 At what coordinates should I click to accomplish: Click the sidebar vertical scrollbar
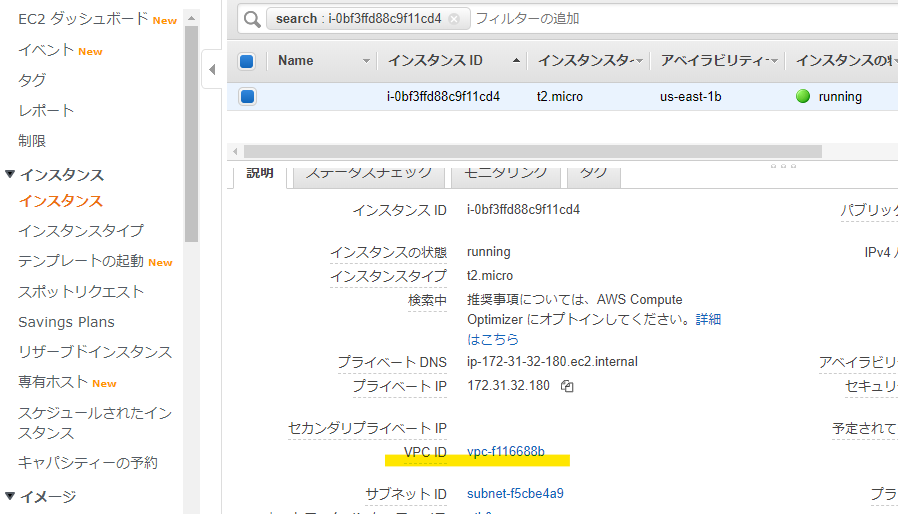pyautogui.click(x=191, y=134)
